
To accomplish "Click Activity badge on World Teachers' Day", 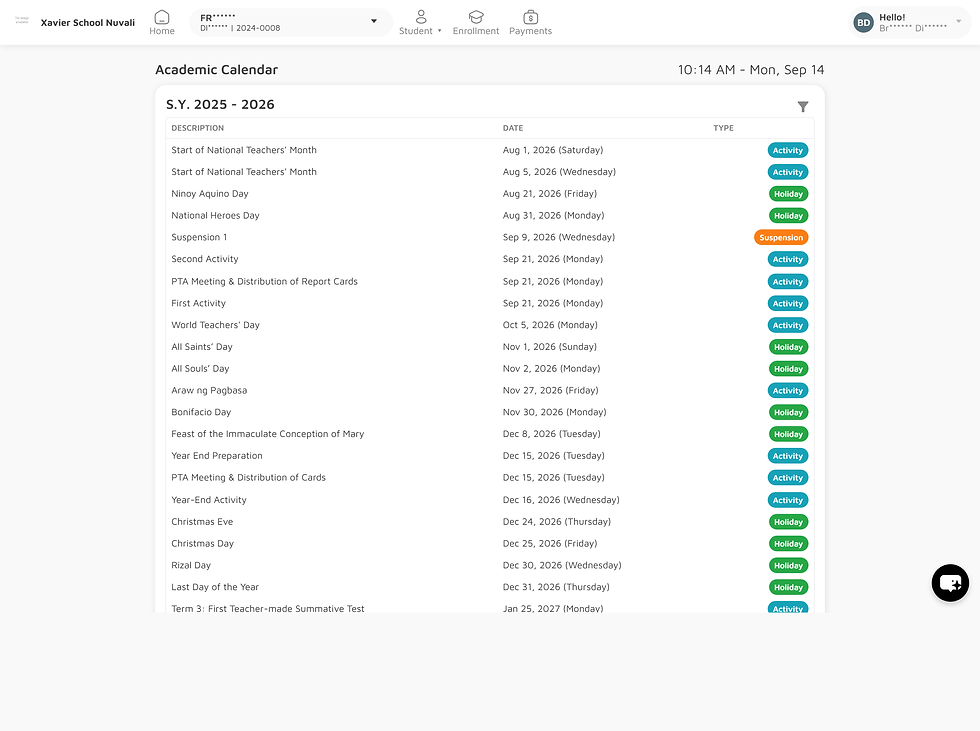I will (788, 325).
